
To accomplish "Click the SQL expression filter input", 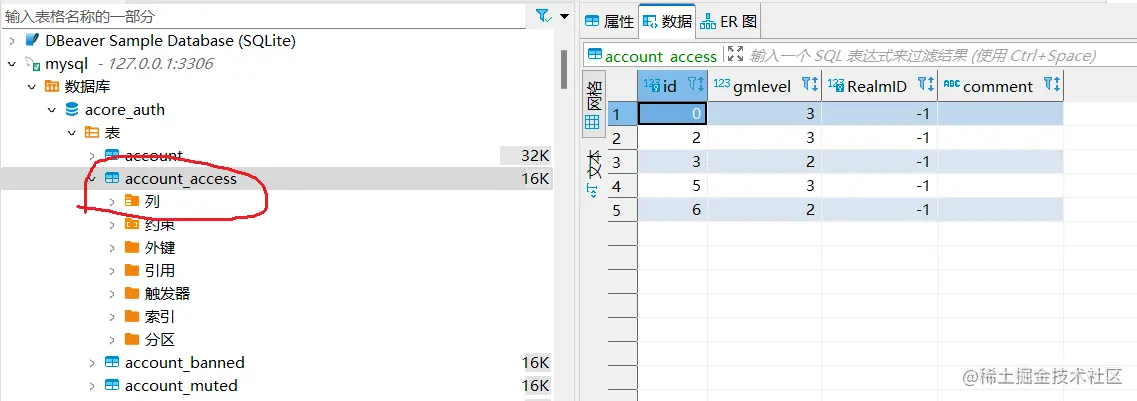I will 935,56.
